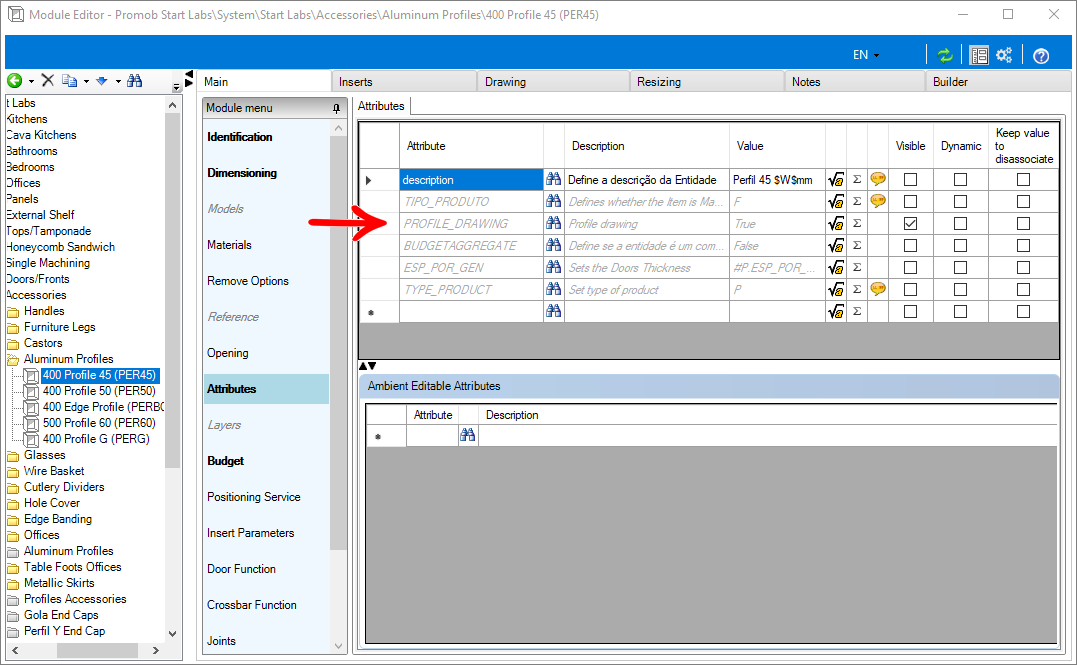Open the EN language dropdown
The image size is (1077, 665).
click(x=866, y=55)
